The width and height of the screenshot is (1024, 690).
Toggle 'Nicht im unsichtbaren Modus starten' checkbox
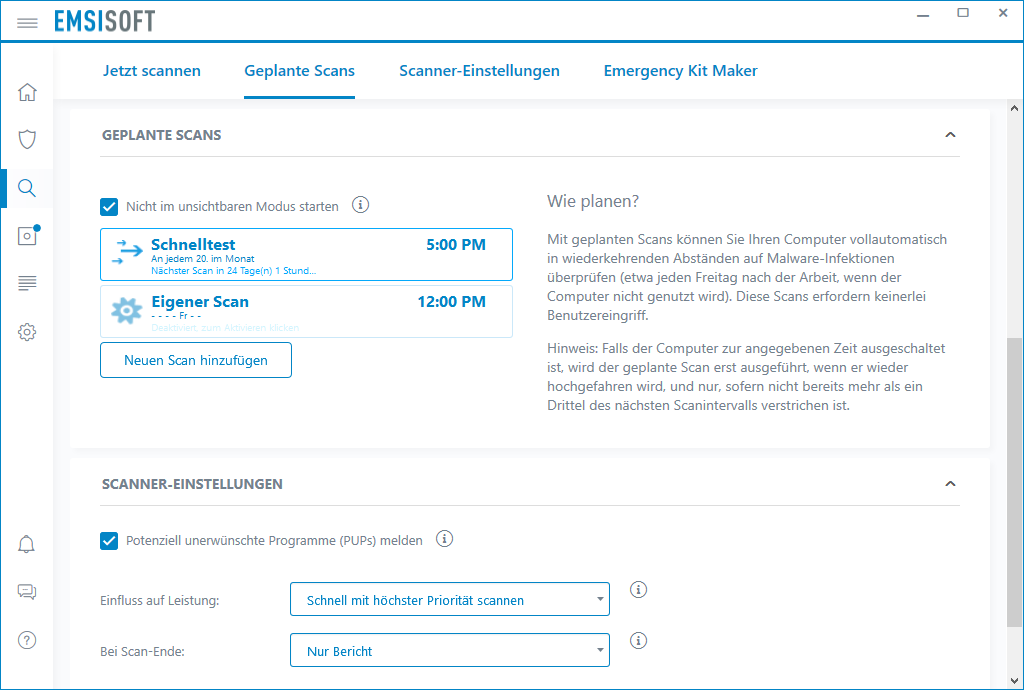click(x=109, y=206)
